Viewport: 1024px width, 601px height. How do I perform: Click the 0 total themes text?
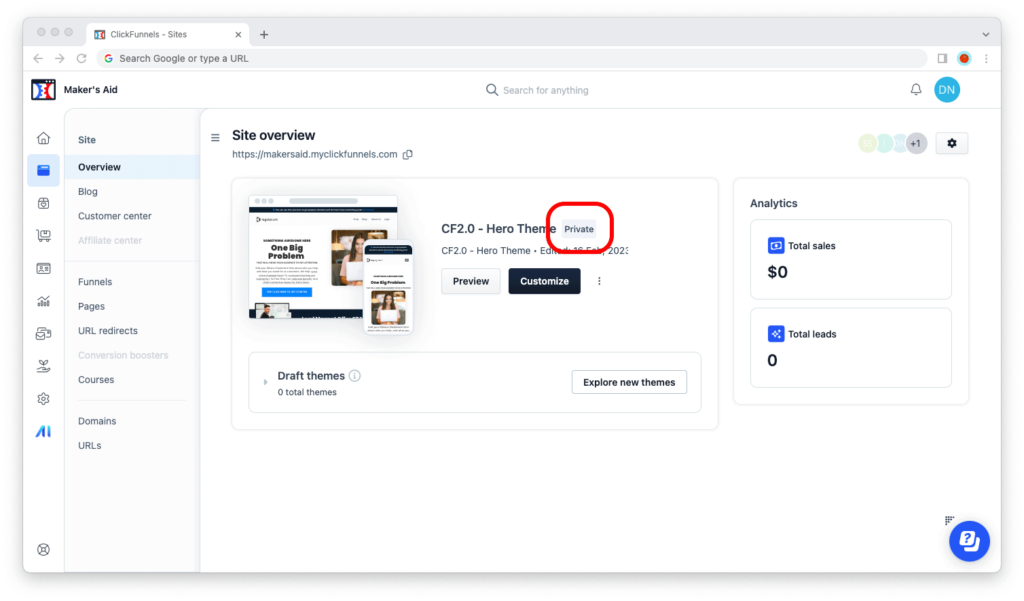point(307,392)
